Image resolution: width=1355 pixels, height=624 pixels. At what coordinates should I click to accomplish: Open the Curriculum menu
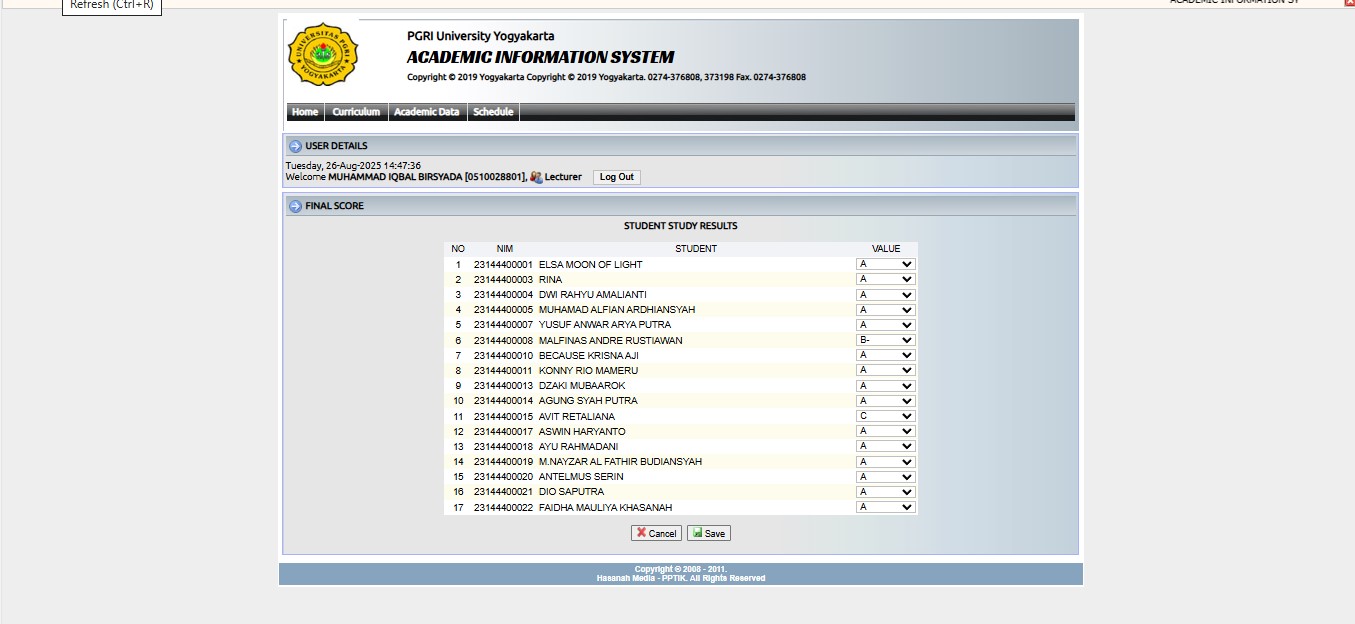point(356,112)
